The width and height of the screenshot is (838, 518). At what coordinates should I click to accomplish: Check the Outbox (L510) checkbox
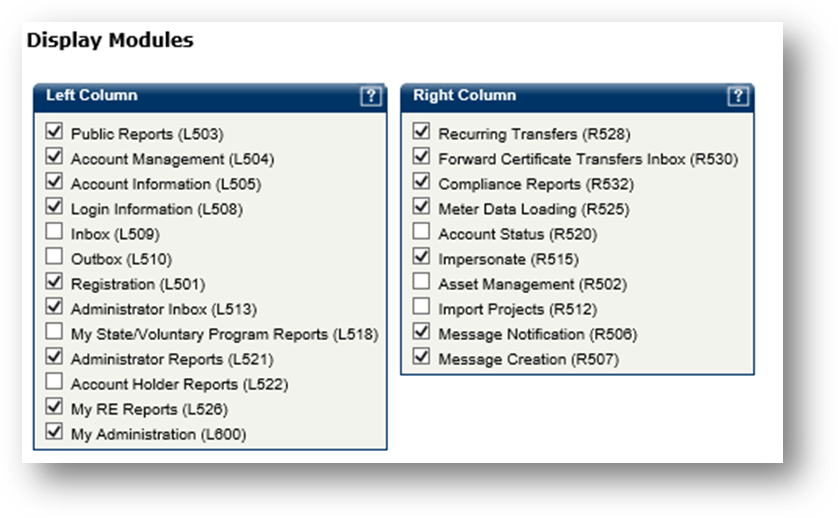point(54,258)
